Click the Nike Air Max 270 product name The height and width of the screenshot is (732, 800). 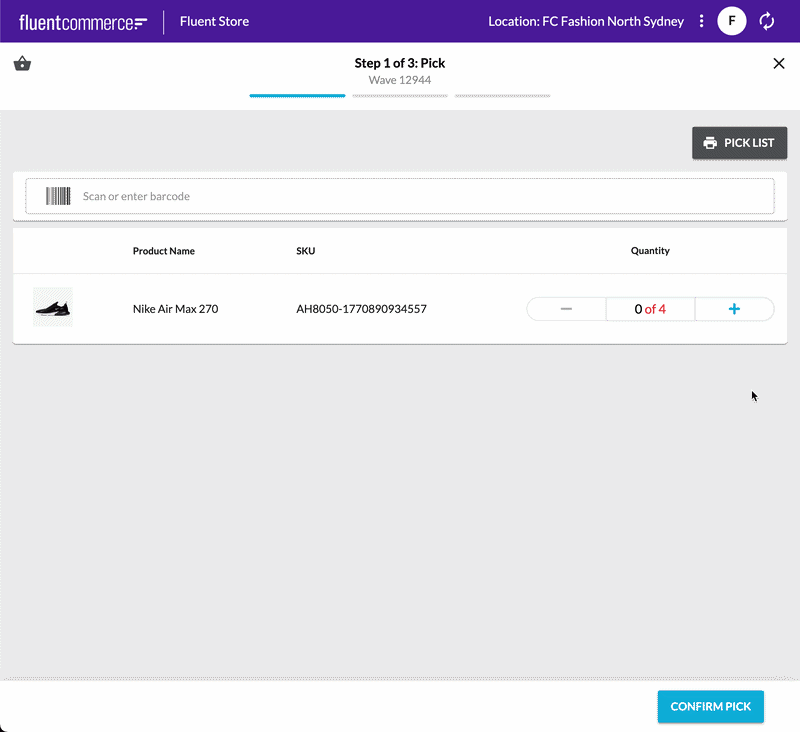coord(176,309)
